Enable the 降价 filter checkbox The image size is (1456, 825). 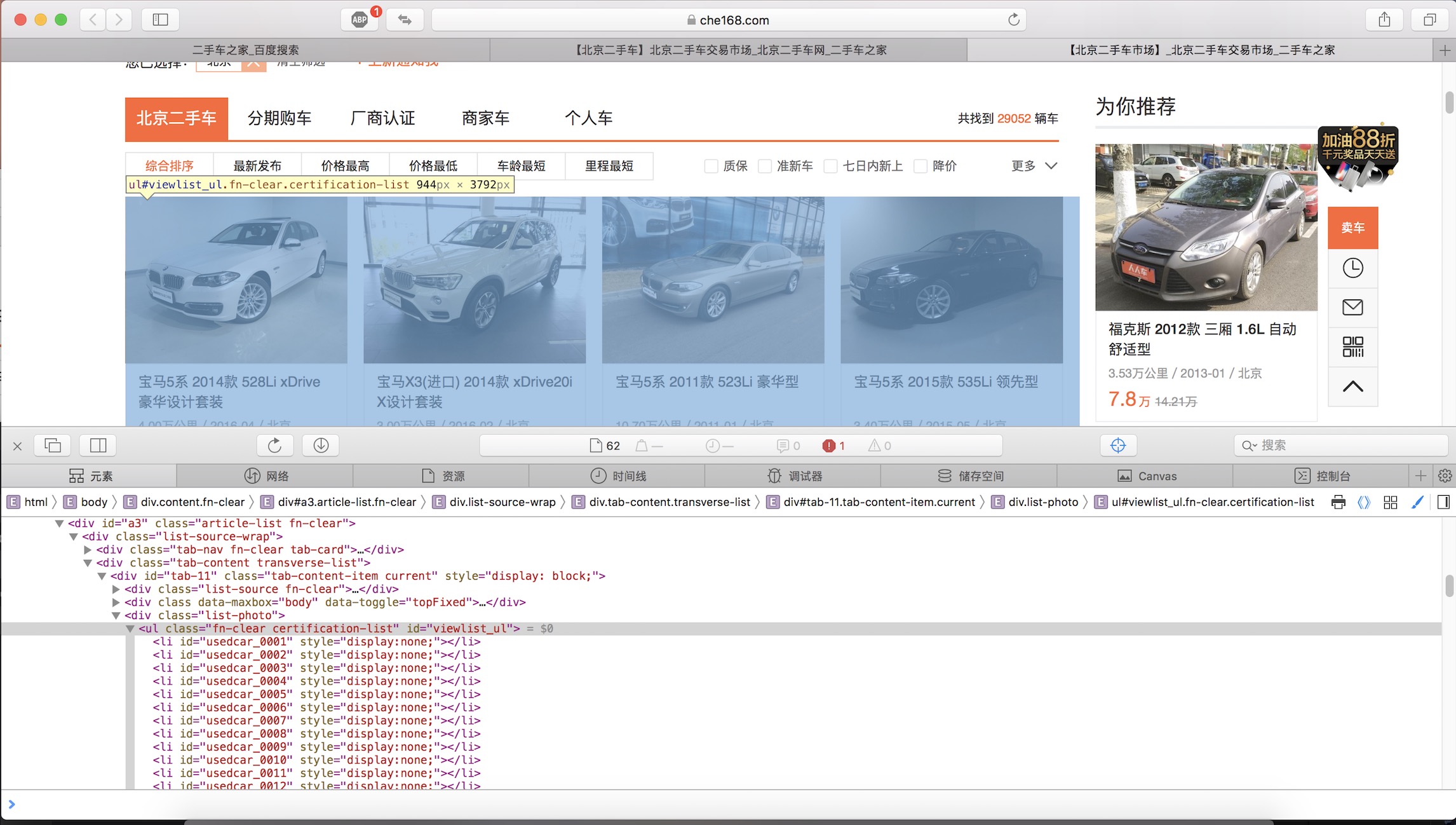[920, 166]
